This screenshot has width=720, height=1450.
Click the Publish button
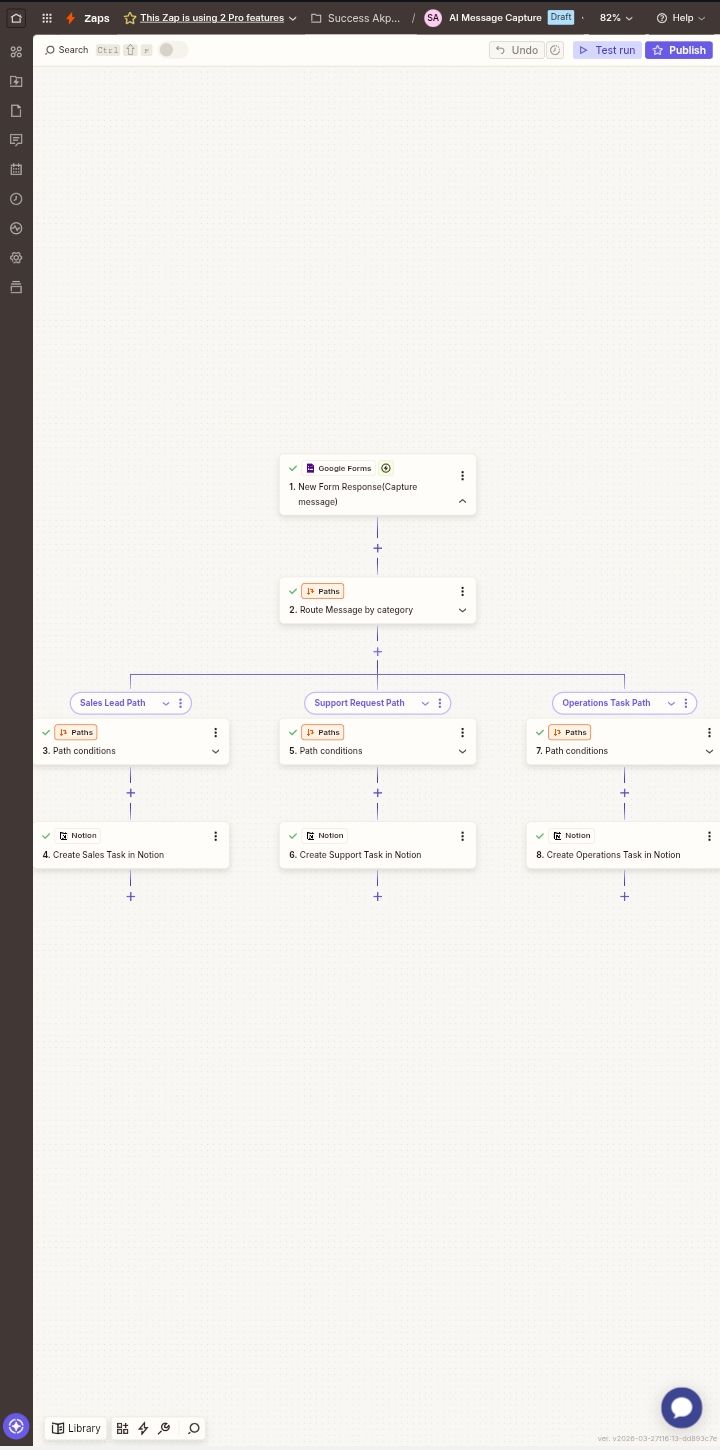678,50
